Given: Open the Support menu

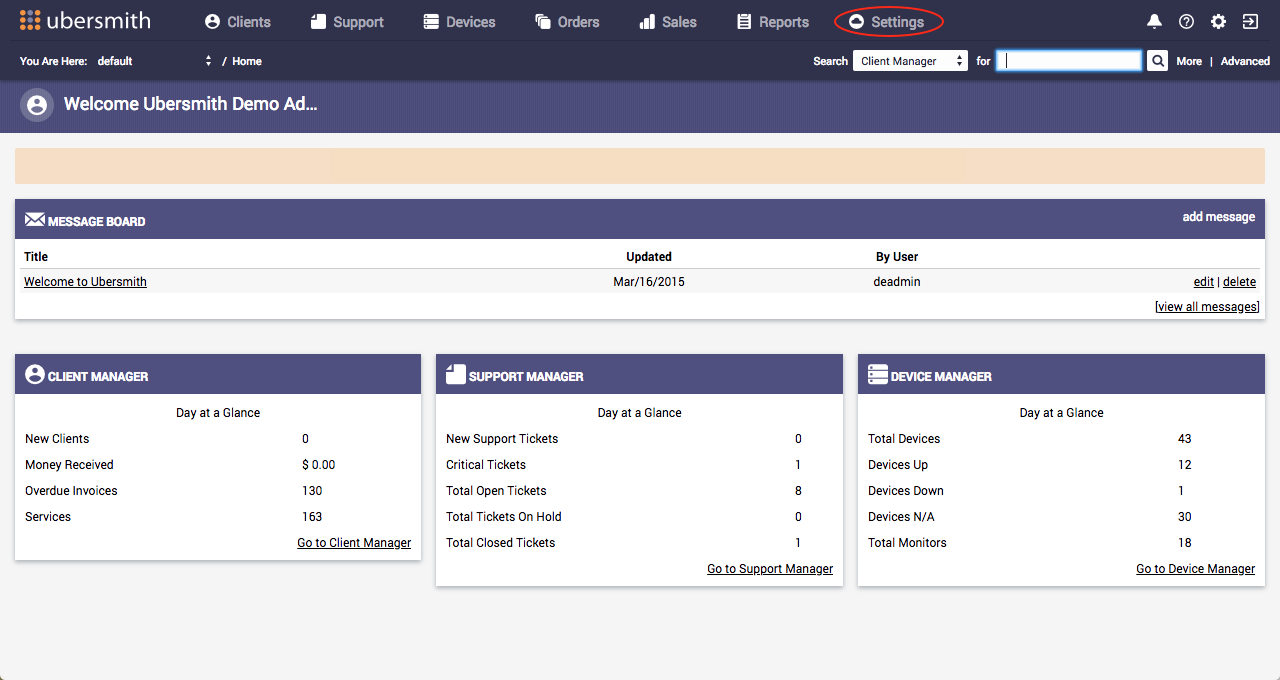Looking at the screenshot, I should coord(347,22).
